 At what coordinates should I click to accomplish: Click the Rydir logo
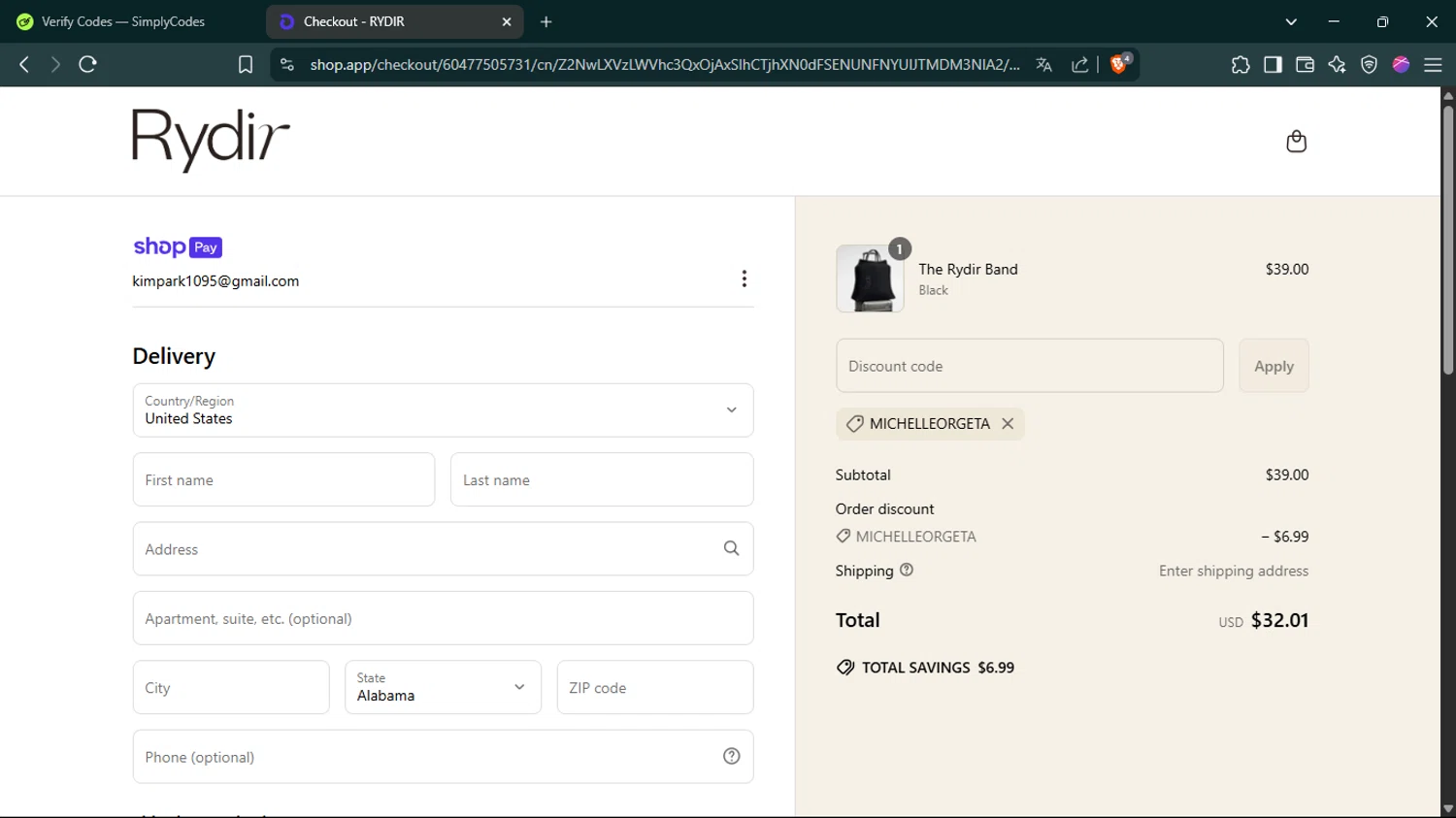point(211,140)
